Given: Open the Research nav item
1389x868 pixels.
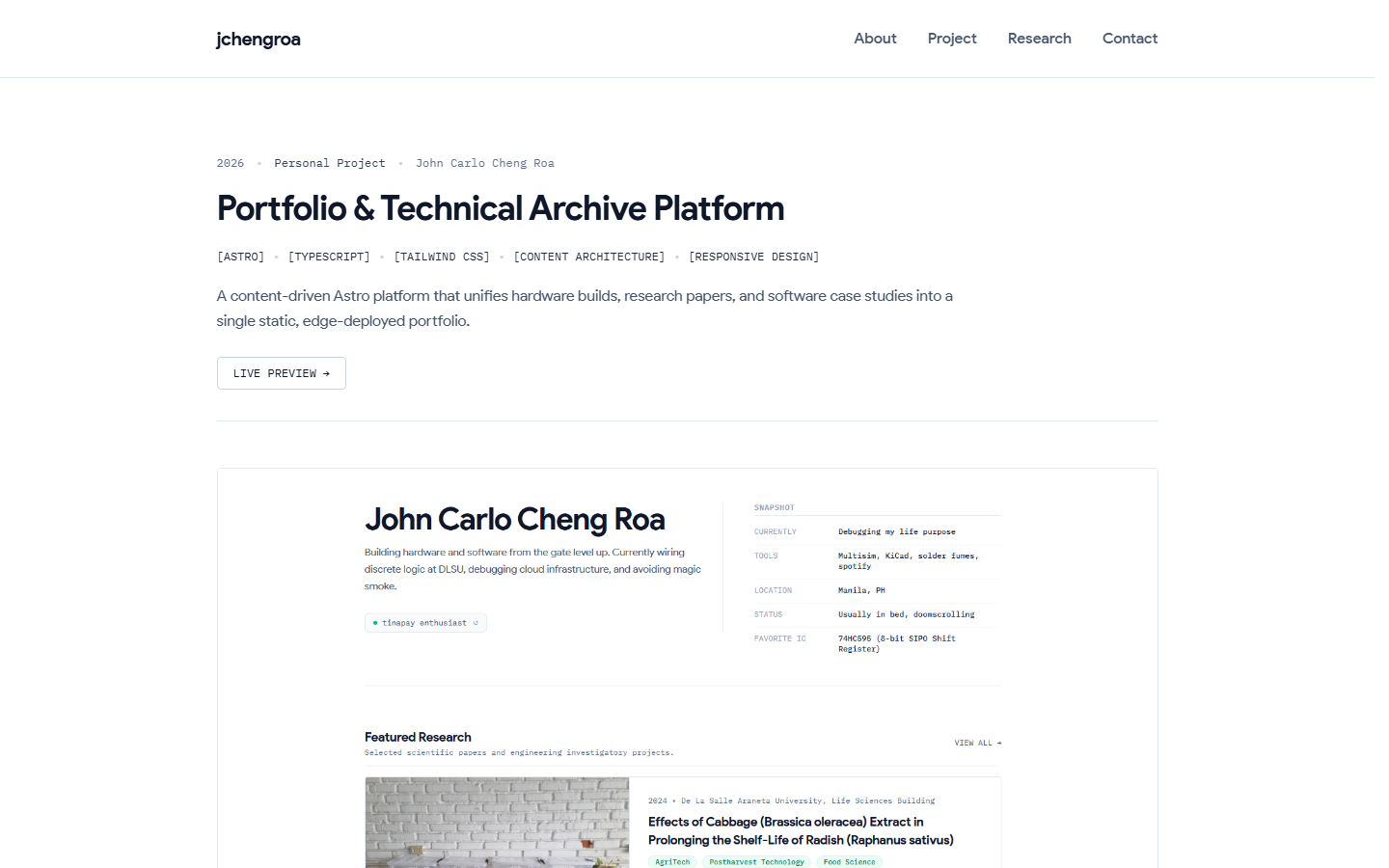Looking at the screenshot, I should coord(1039,39).
